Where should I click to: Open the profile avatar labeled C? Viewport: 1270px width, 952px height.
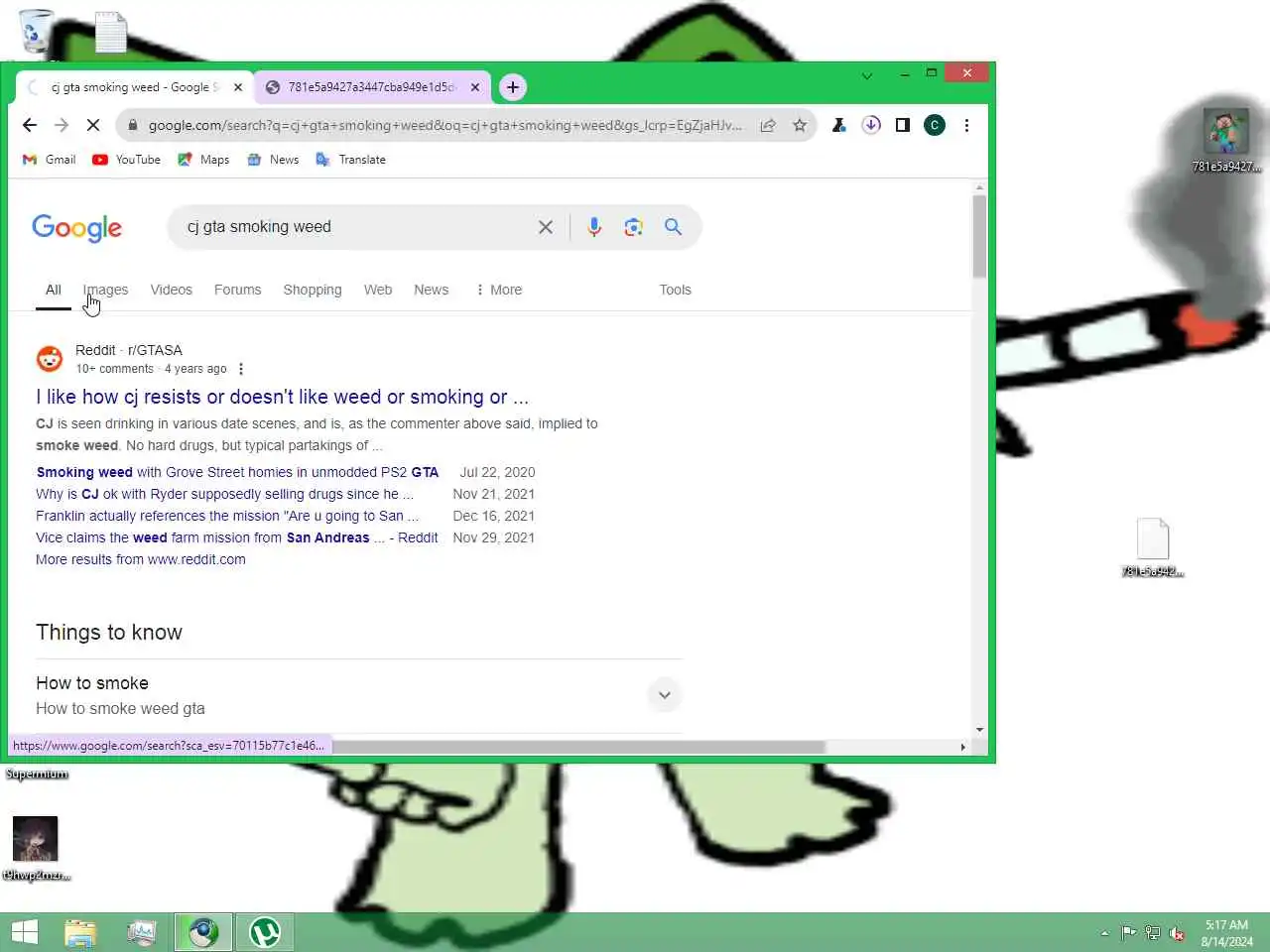click(x=935, y=125)
